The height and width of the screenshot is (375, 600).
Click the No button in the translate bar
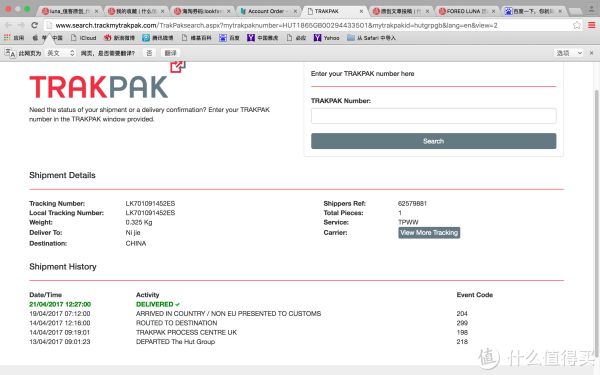(x=149, y=53)
